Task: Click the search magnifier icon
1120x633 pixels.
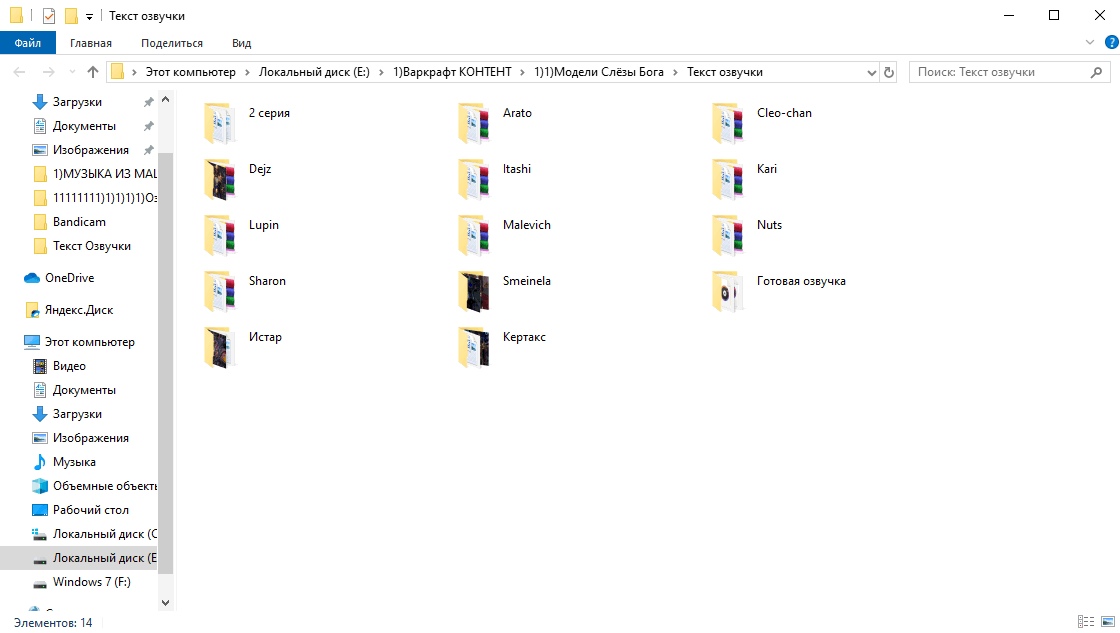Action: [x=1096, y=72]
